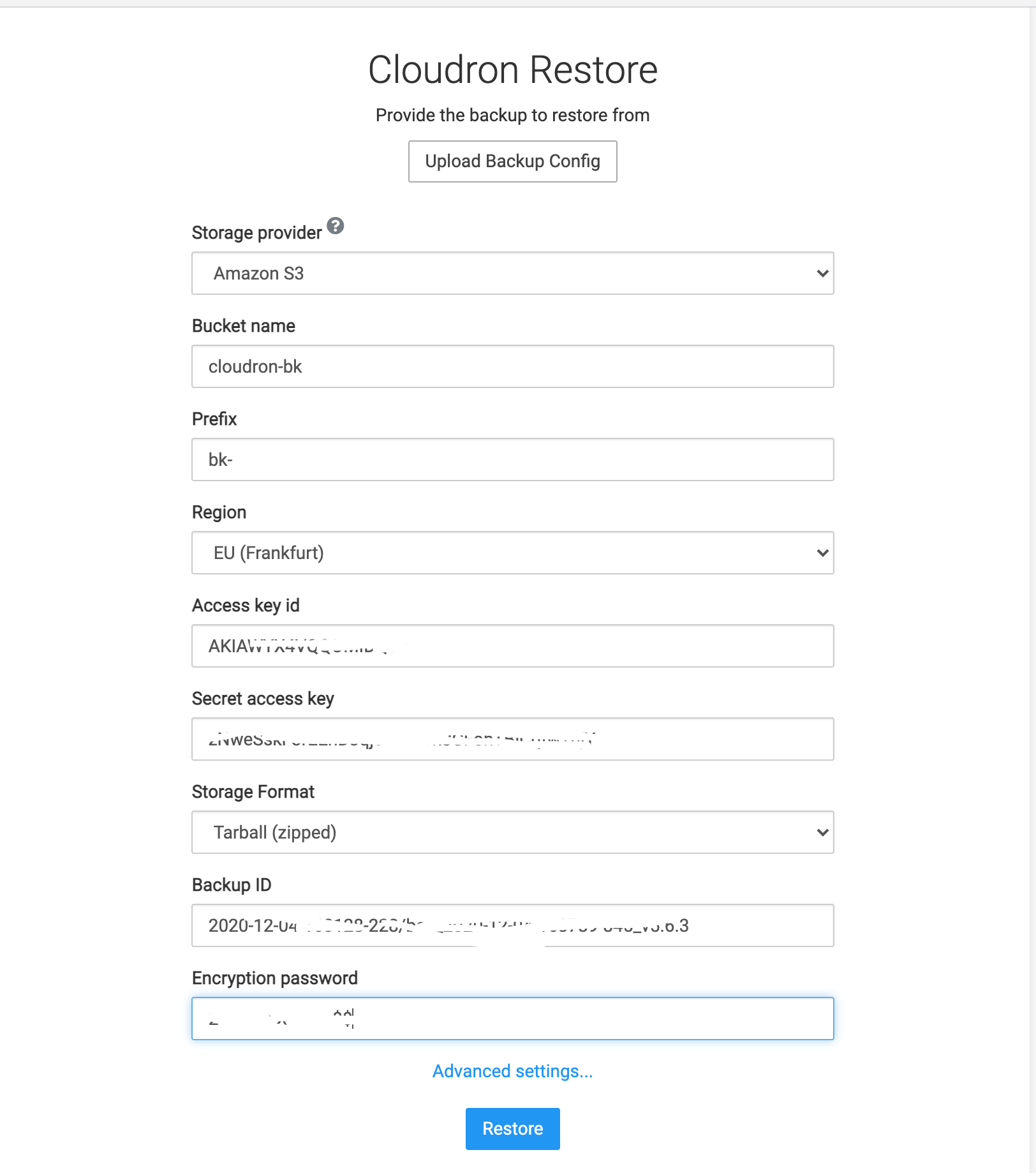
Task: Click the Secret access key field
Action: [512, 739]
